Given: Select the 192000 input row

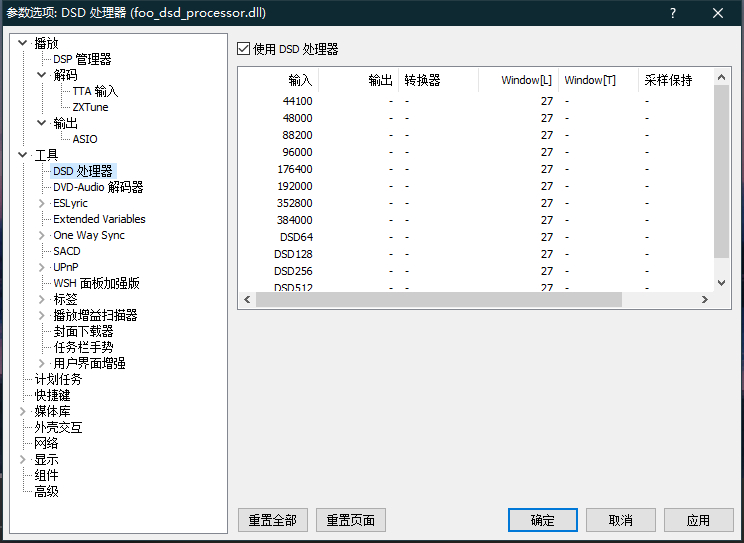Looking at the screenshot, I should [476, 186].
